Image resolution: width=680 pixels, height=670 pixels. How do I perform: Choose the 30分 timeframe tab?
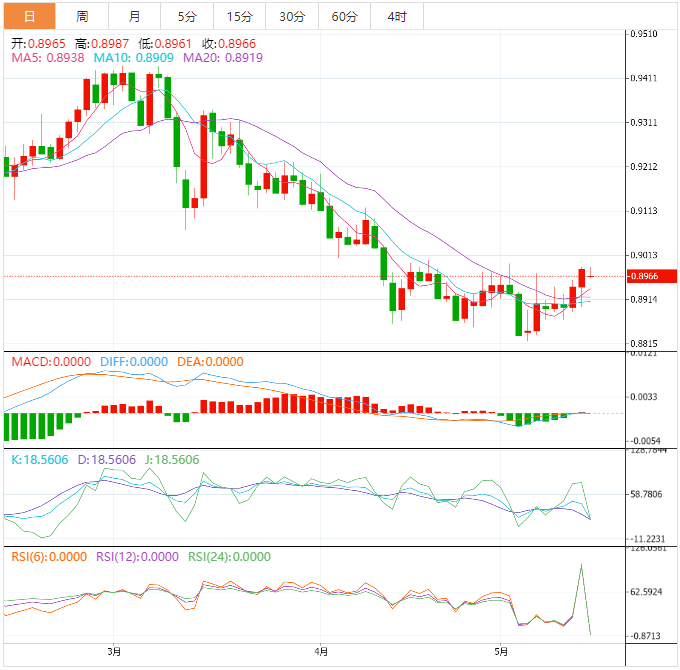click(x=292, y=16)
